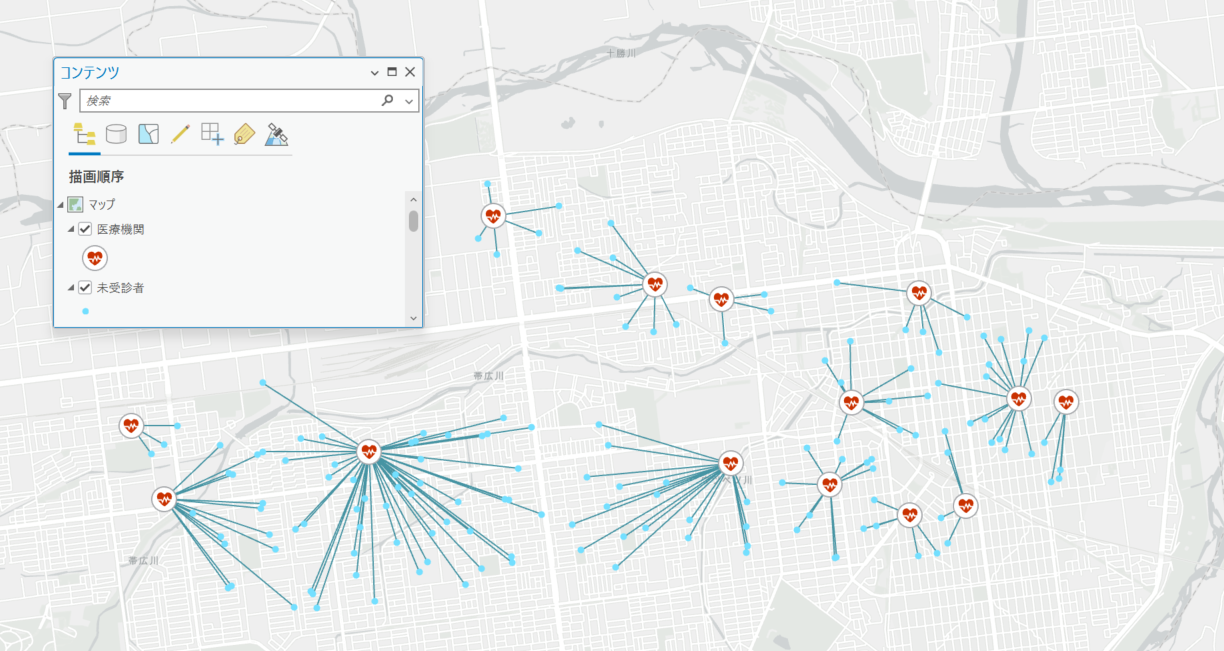This screenshot has height=651, width=1224.
Task: Select the 医療機関 layer name
Action: click(x=120, y=229)
